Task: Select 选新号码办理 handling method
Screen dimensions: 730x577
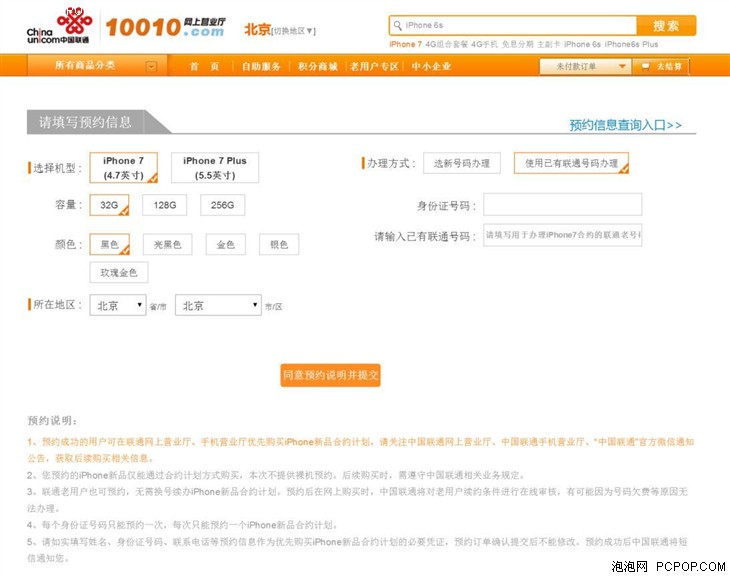Action: 462,163
